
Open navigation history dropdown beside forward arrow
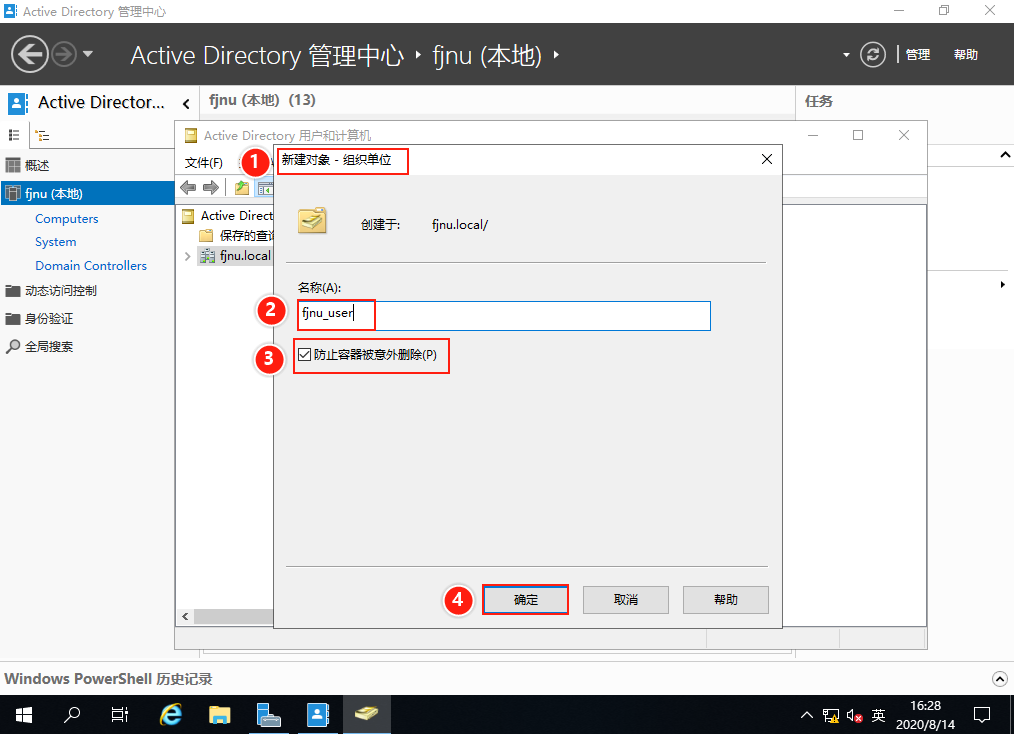tap(88, 54)
